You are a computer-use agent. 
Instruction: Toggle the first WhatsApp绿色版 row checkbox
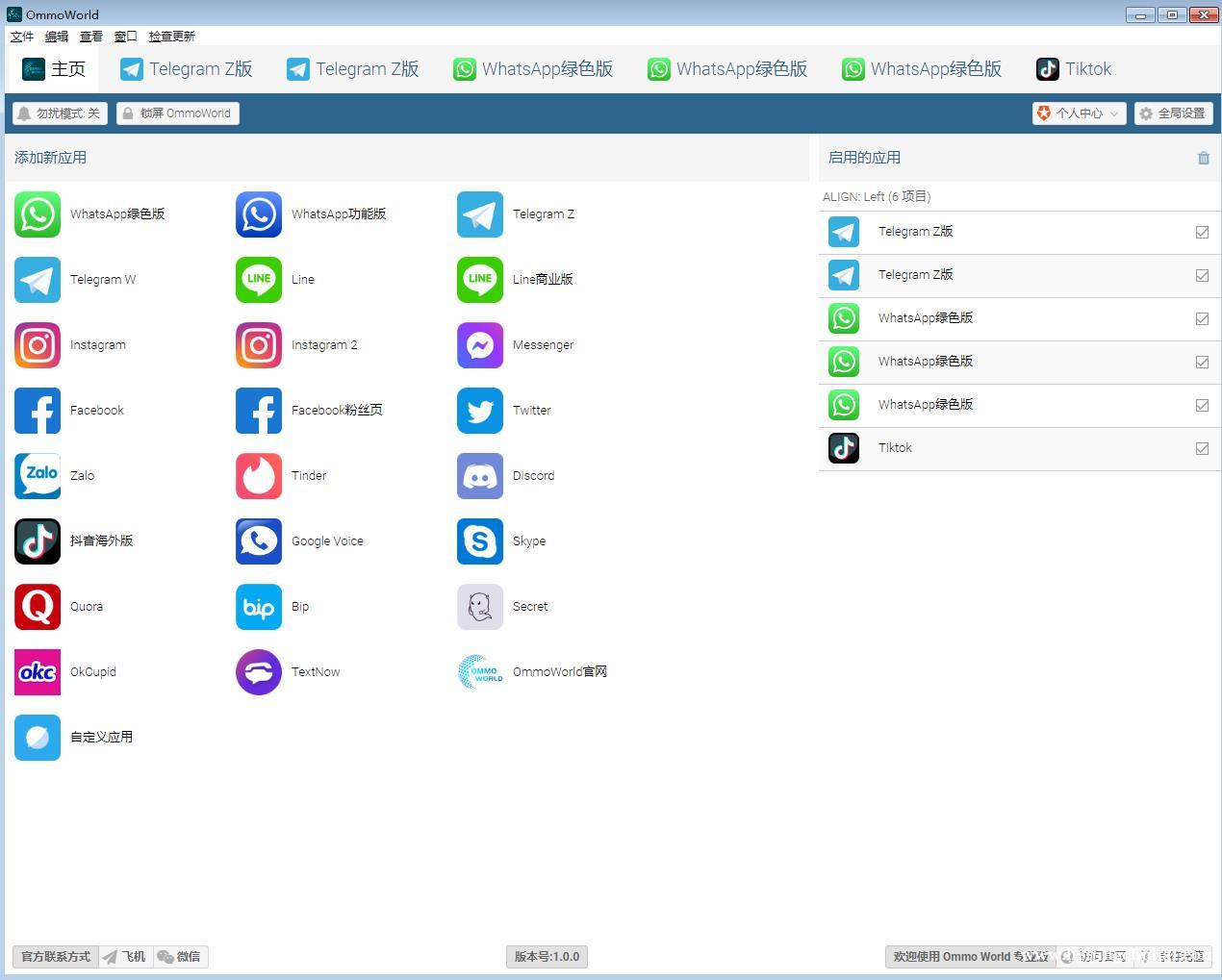click(1202, 318)
